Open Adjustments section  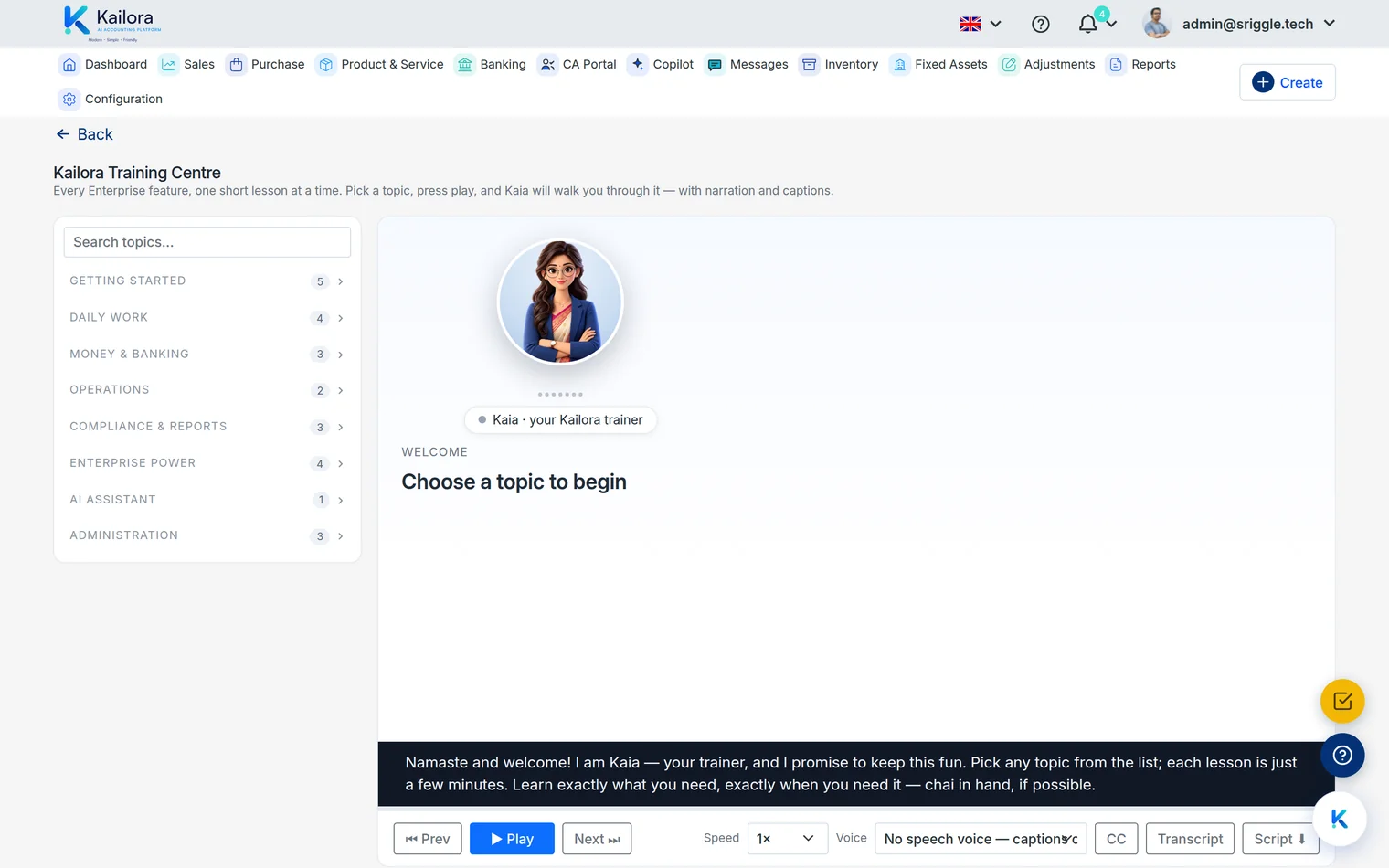[1047, 64]
